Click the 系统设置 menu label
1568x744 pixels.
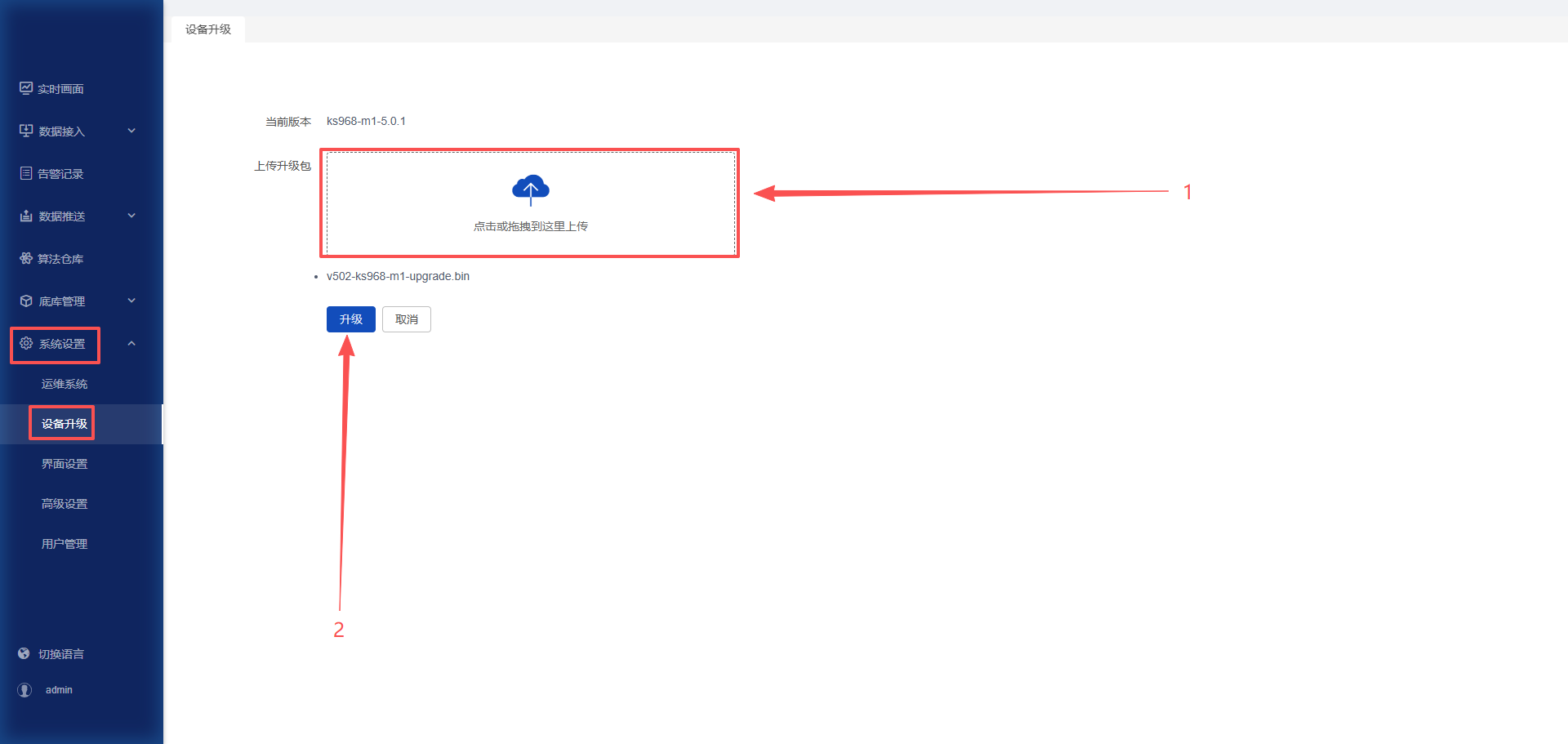pos(62,344)
